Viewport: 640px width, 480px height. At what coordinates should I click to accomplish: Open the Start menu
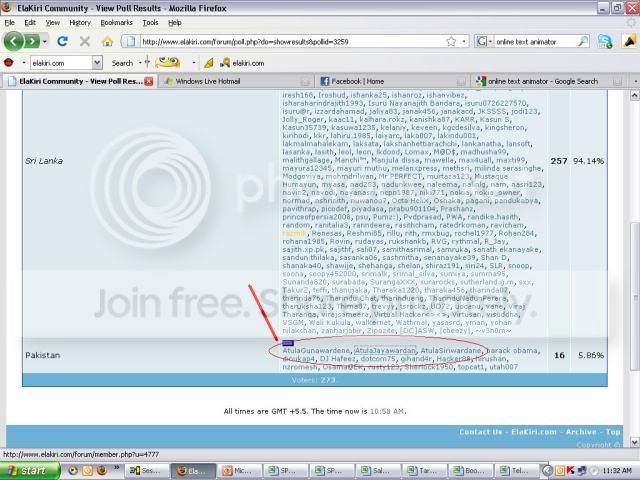[29, 471]
